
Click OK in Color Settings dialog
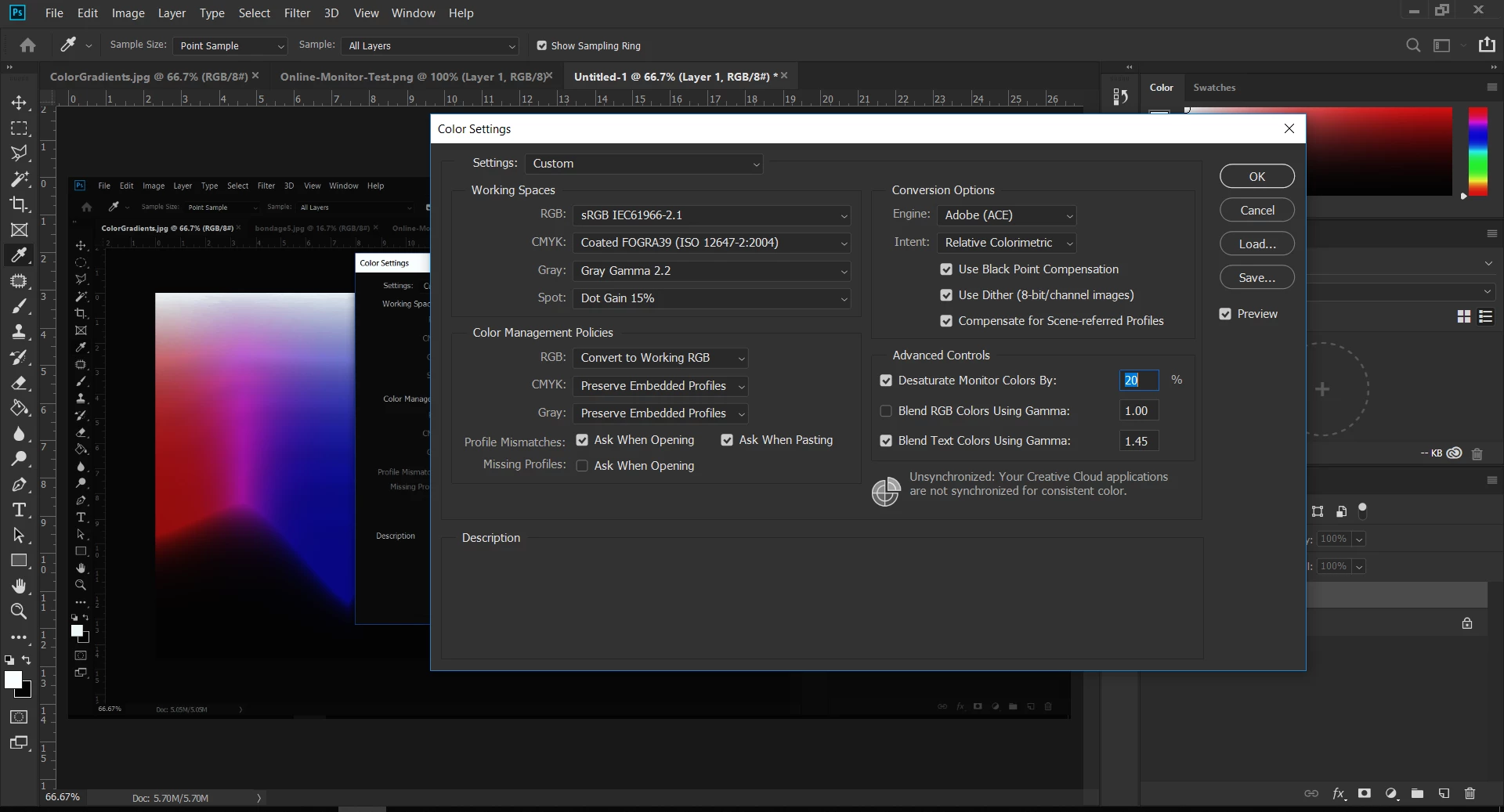click(x=1257, y=177)
